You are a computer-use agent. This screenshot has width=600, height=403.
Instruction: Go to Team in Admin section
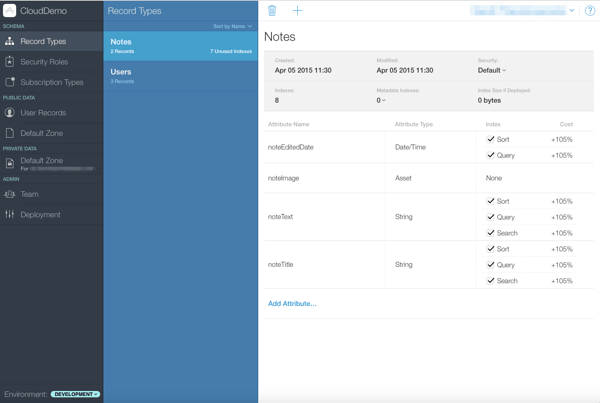[29, 194]
